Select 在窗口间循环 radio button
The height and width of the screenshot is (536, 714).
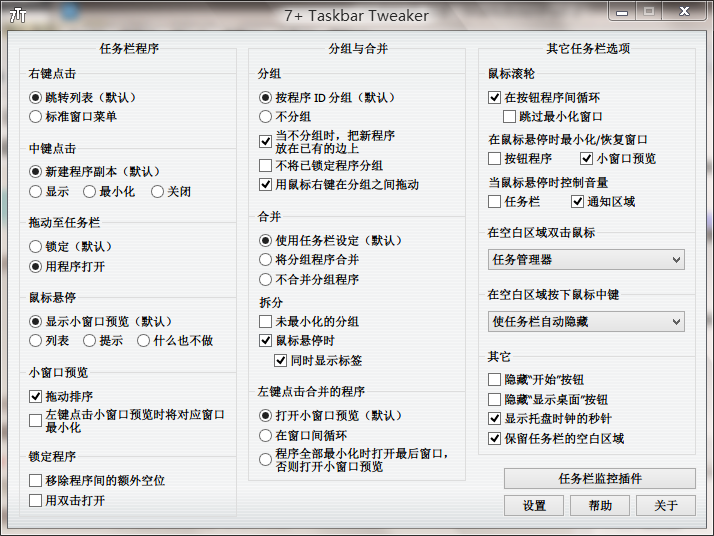pyautogui.click(x=266, y=435)
